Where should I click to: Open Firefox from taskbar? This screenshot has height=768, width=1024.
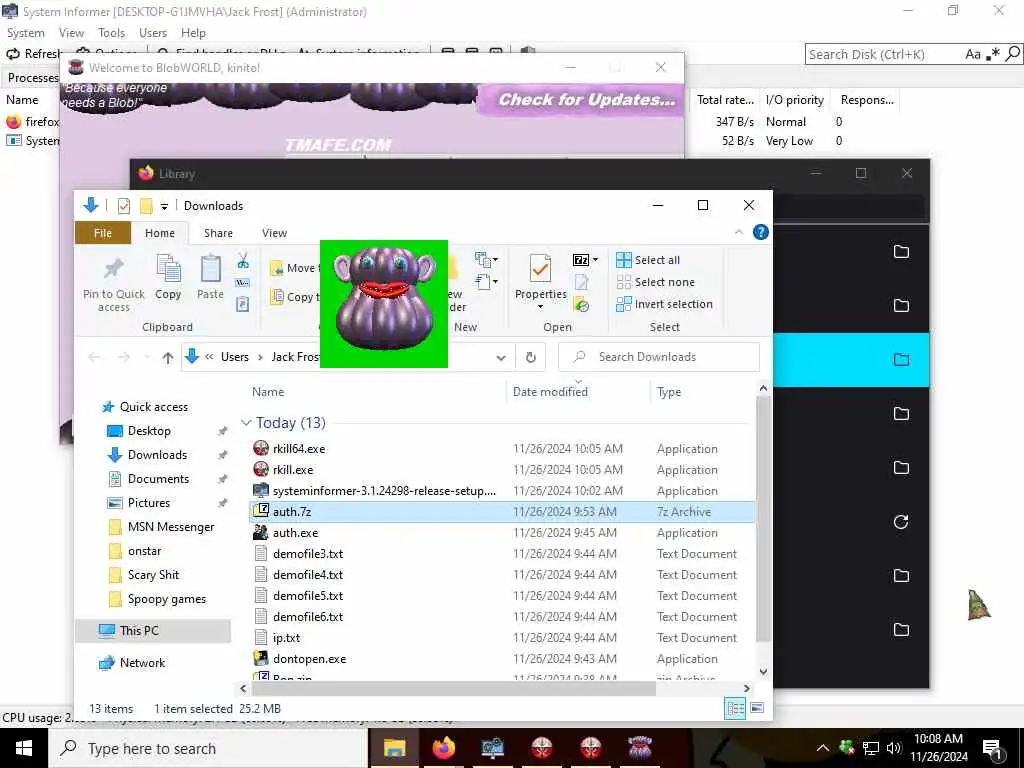[443, 748]
